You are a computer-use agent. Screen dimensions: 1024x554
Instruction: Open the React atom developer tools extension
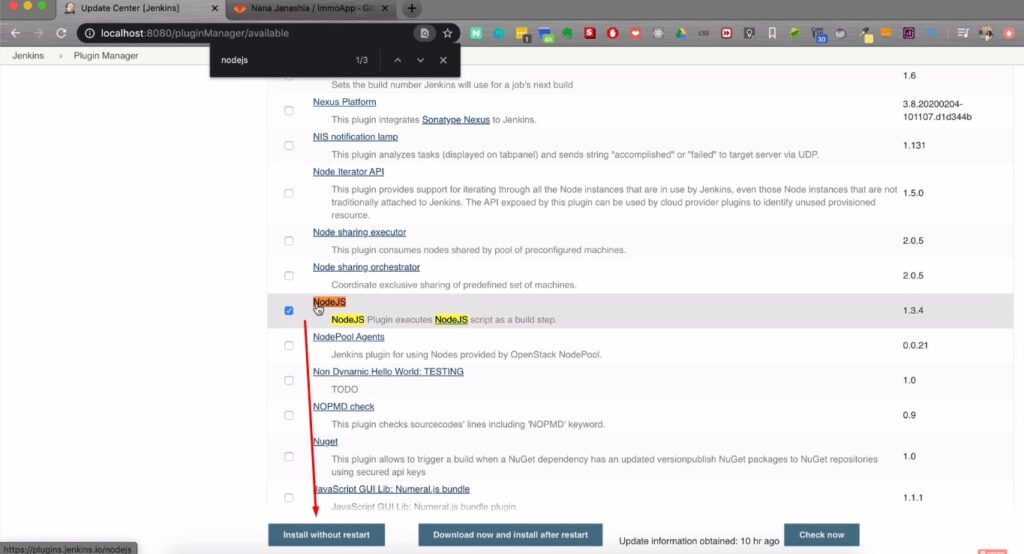click(x=658, y=33)
